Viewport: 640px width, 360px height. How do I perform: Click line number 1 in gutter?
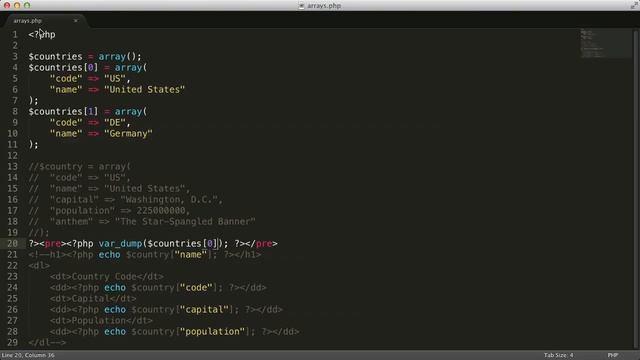(x=15, y=34)
